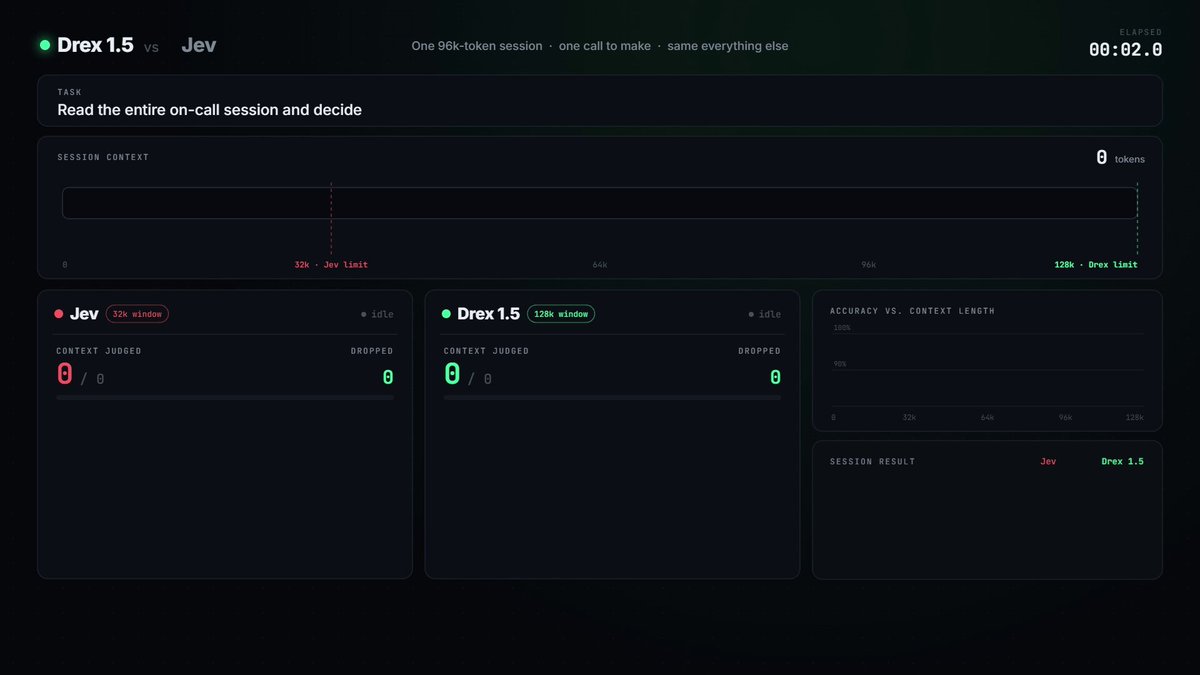The height and width of the screenshot is (675, 1200).
Task: Click the 'One 96k-token session' subtitle text
Action: (x=477, y=46)
